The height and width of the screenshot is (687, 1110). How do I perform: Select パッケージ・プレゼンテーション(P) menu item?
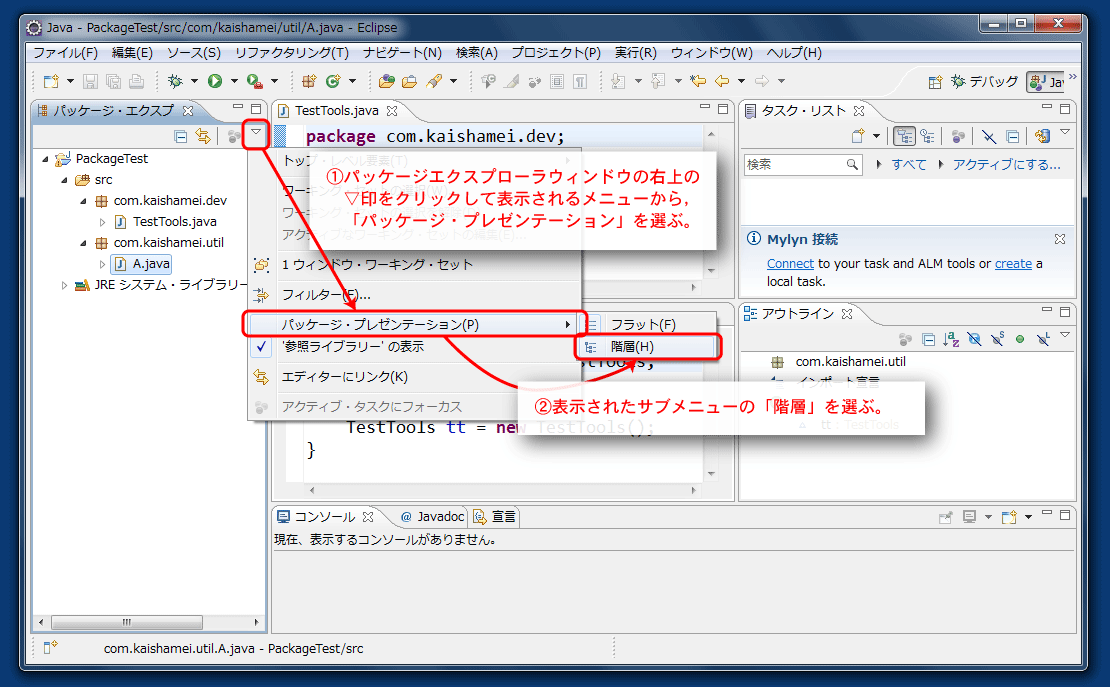[414, 324]
